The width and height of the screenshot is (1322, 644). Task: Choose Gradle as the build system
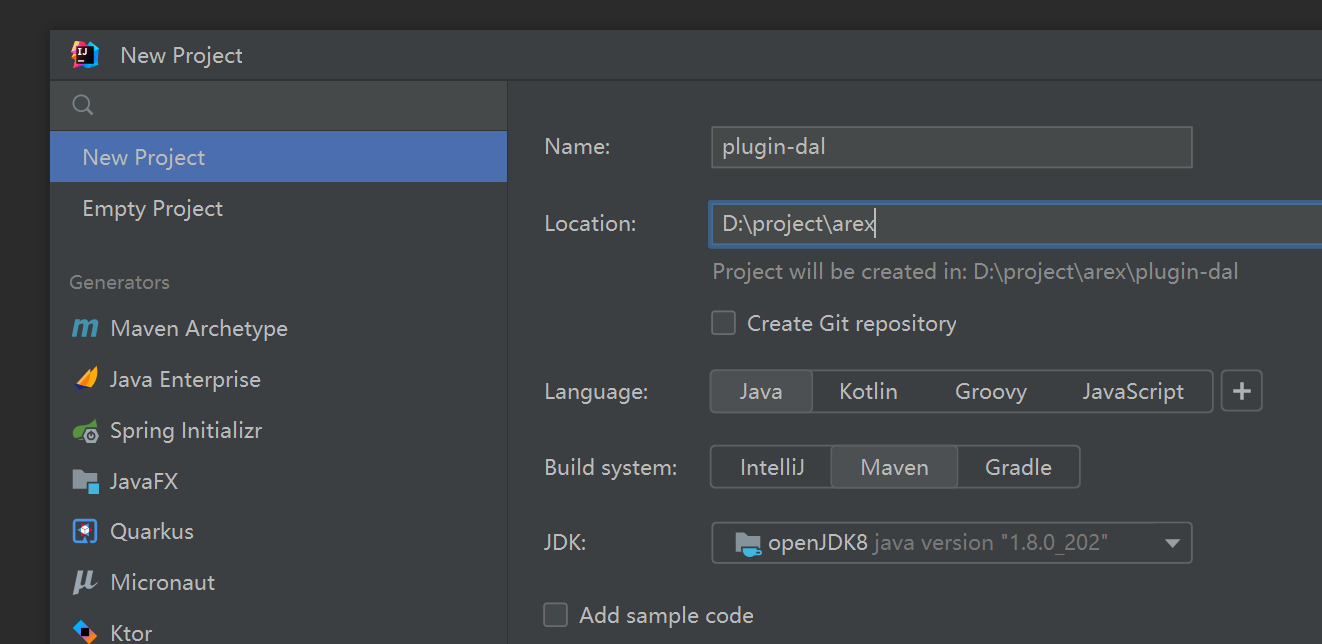click(1018, 467)
